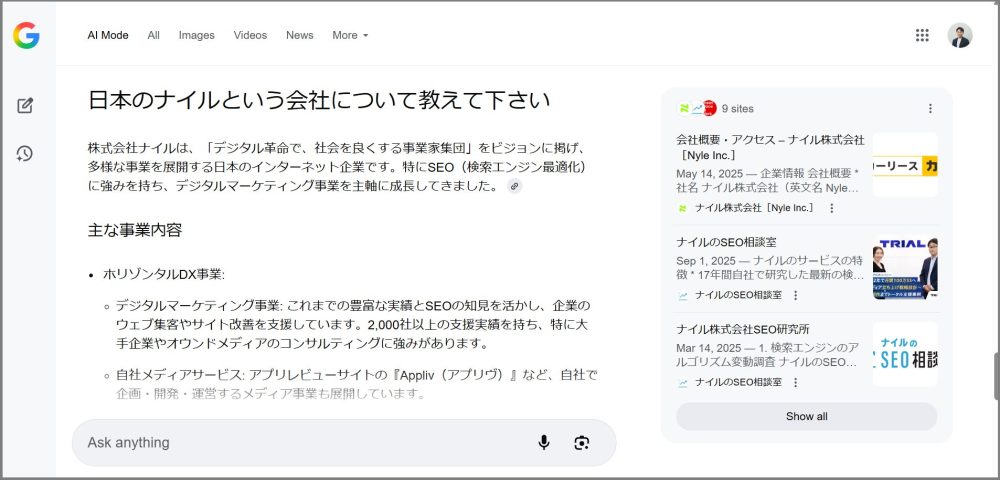Image resolution: width=1000 pixels, height=480 pixels.
Task: Click the query heading 日本のナイルという会社
Action: [318, 100]
